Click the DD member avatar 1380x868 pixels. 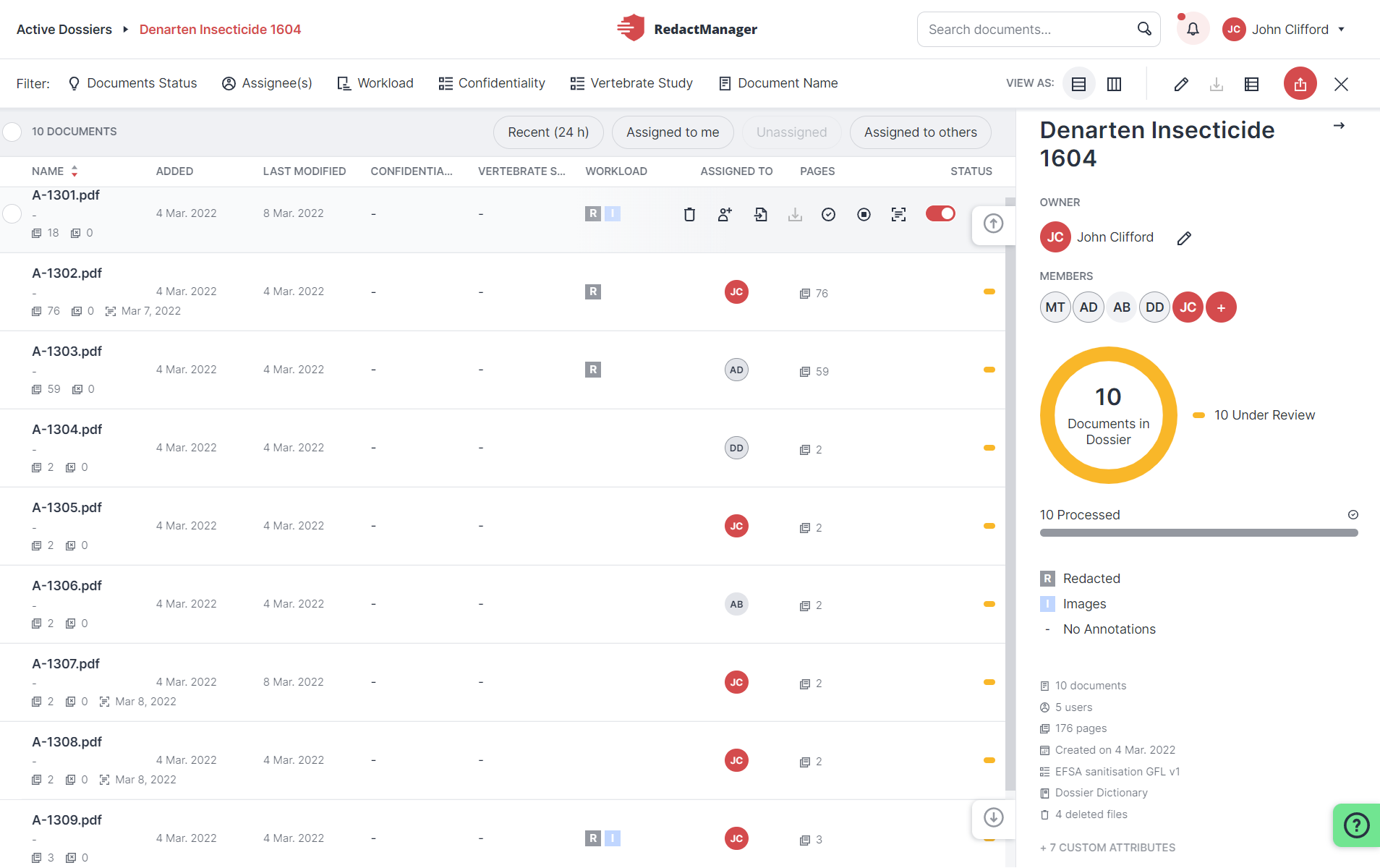[1154, 307]
